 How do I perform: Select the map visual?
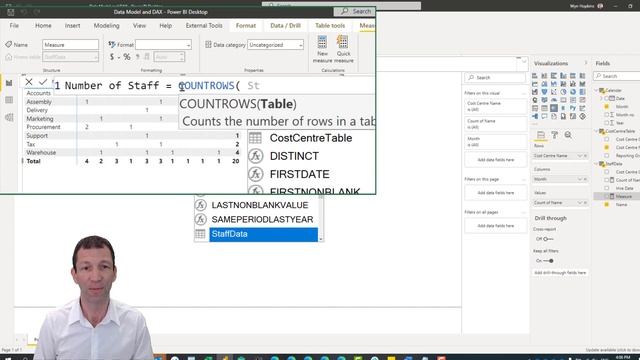535,100
